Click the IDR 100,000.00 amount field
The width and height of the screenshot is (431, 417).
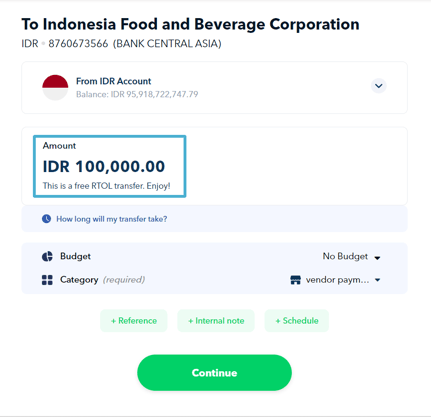click(x=110, y=166)
